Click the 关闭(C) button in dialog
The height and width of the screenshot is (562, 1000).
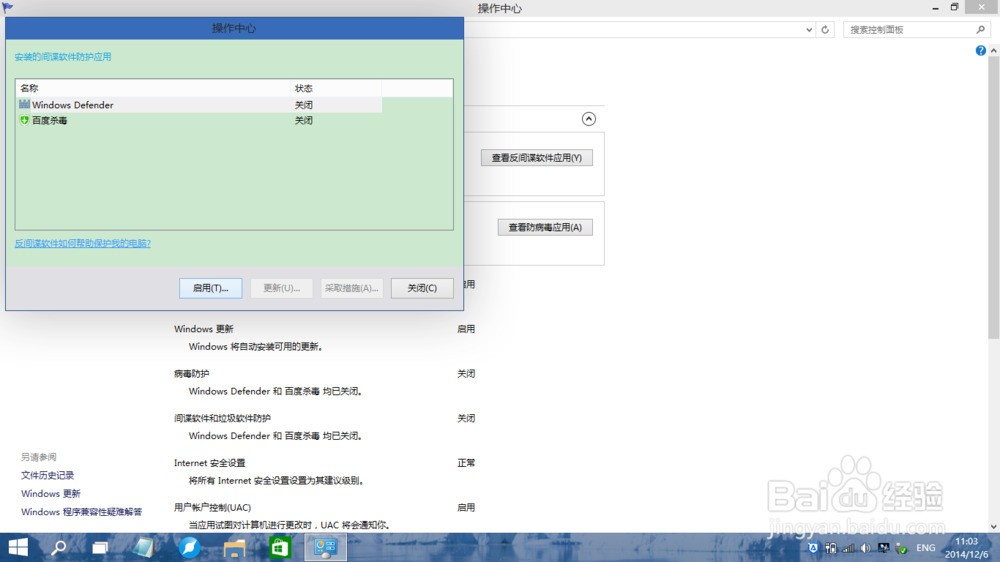pyautogui.click(x=422, y=288)
